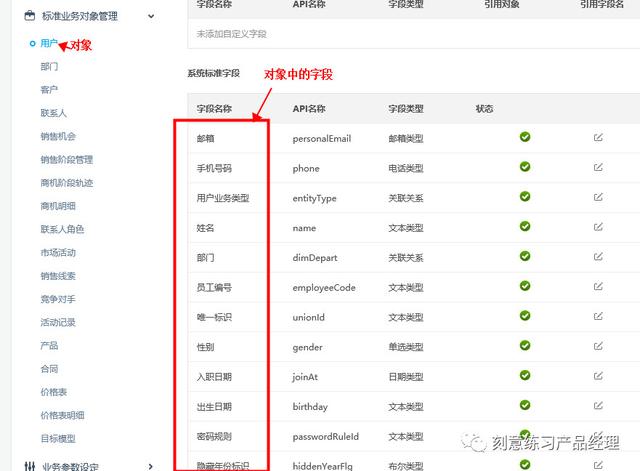The height and width of the screenshot is (471, 640).
Task: Click the 员工编号 field name cell
Action: [x=214, y=287]
